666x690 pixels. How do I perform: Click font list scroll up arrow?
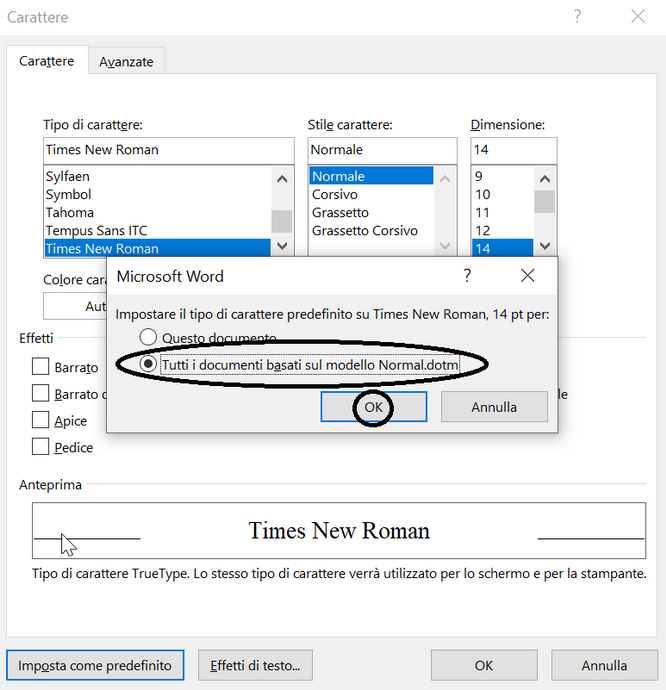coord(282,179)
